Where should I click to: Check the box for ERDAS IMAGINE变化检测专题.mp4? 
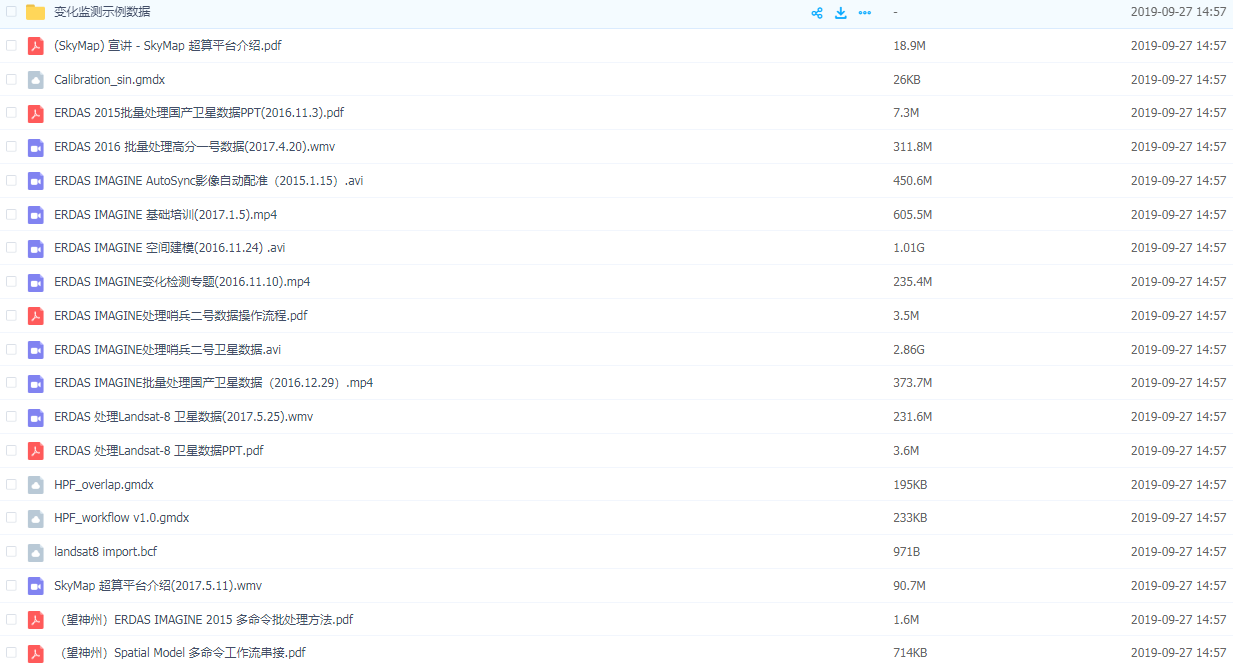pyautogui.click(x=11, y=282)
